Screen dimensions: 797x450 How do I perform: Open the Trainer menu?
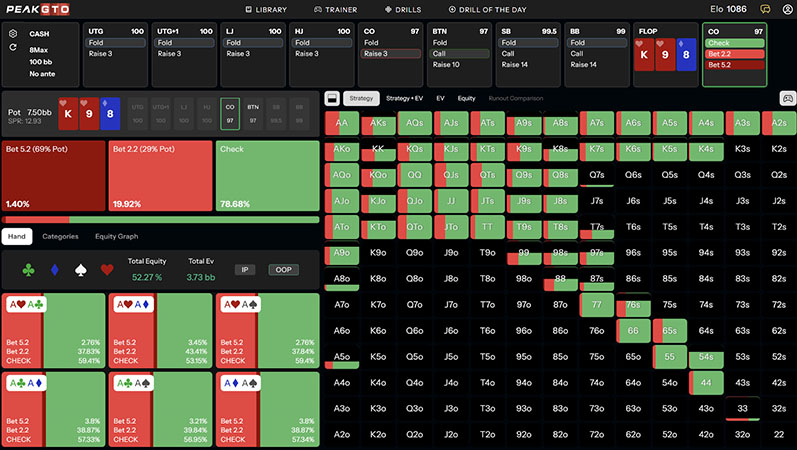pos(336,9)
